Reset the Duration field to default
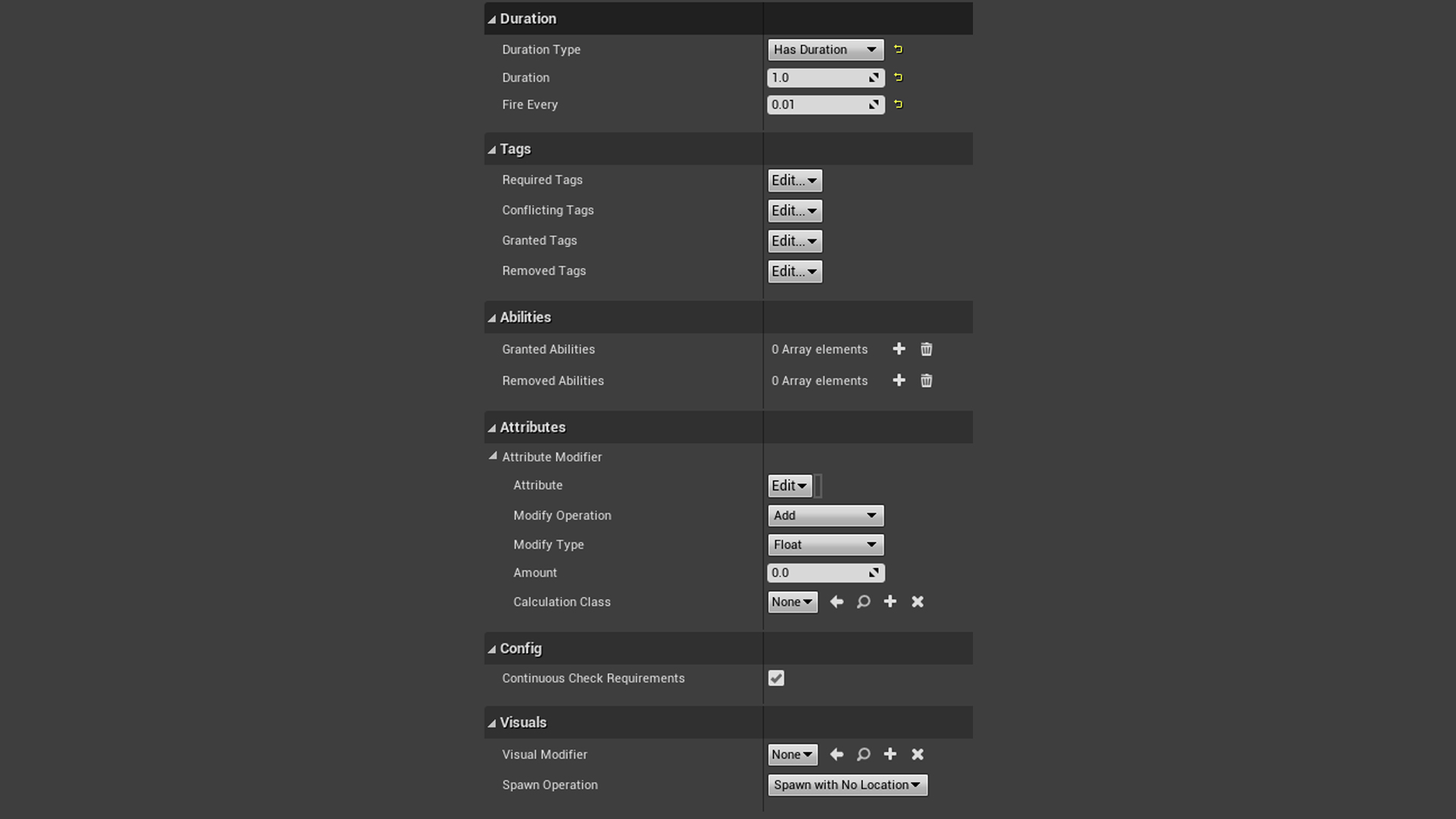Viewport: 1456px width, 819px height. pyautogui.click(x=898, y=77)
